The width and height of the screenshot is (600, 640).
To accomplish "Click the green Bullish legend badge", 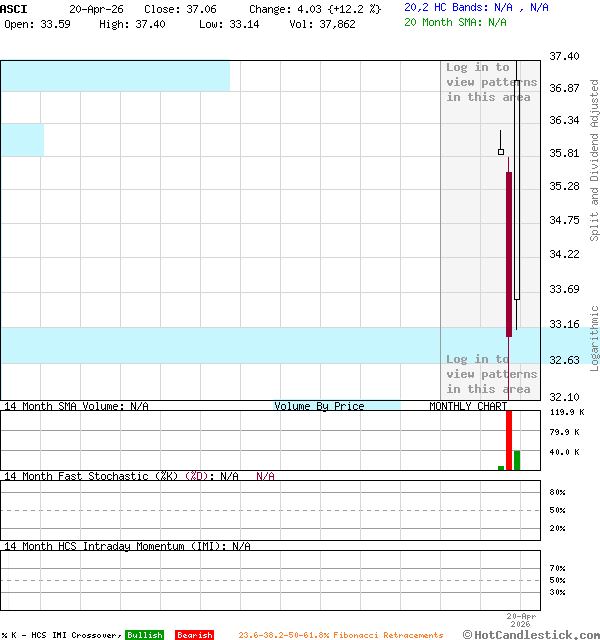I will coord(144,635).
